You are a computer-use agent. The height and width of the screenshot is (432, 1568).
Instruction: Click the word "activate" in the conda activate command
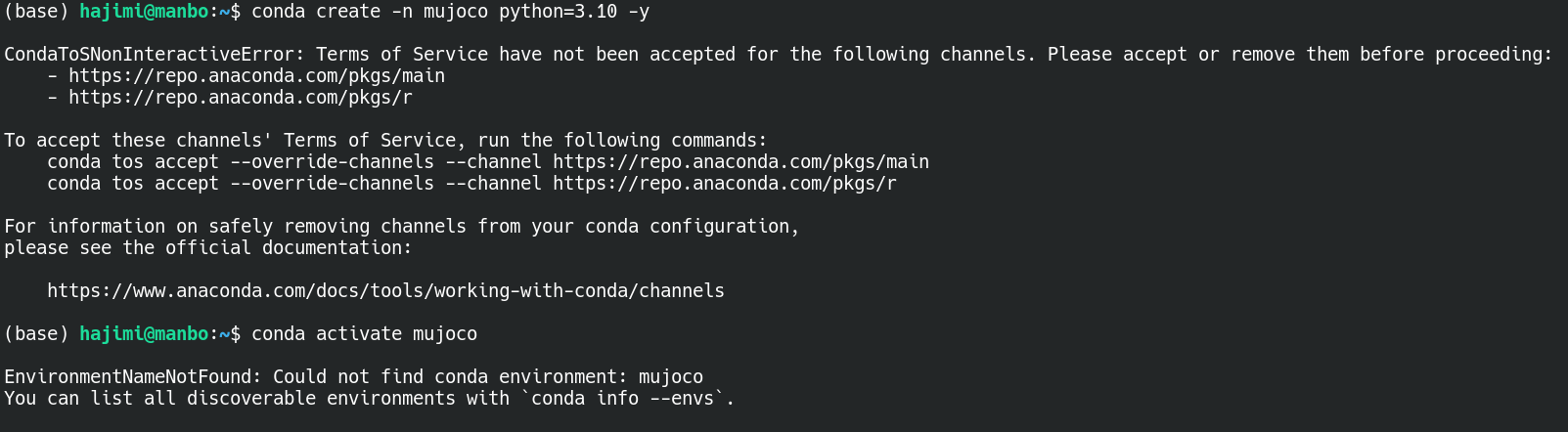coord(358,334)
